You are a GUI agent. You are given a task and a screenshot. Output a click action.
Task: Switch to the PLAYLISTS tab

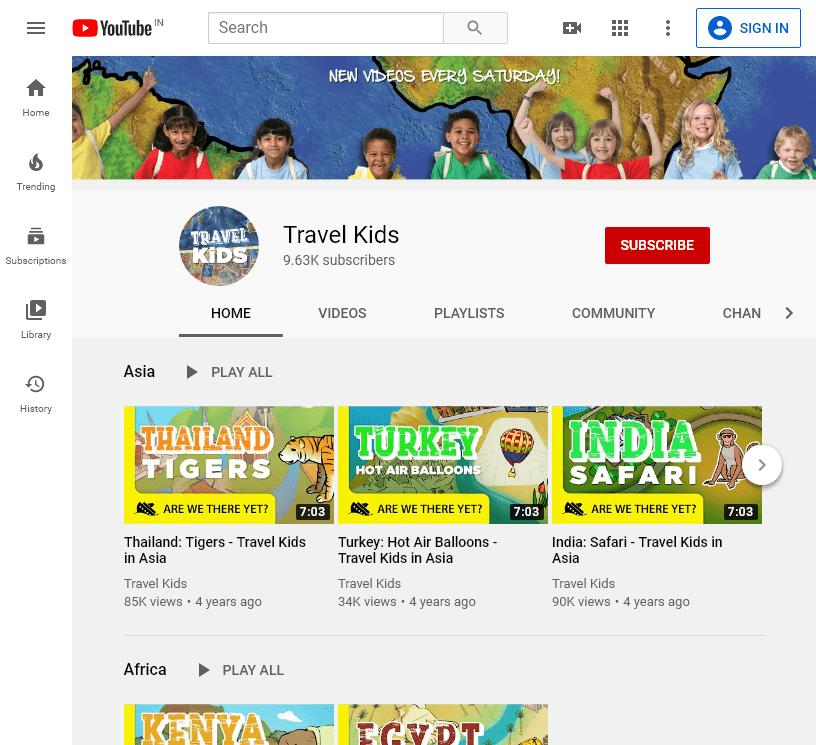[469, 313]
